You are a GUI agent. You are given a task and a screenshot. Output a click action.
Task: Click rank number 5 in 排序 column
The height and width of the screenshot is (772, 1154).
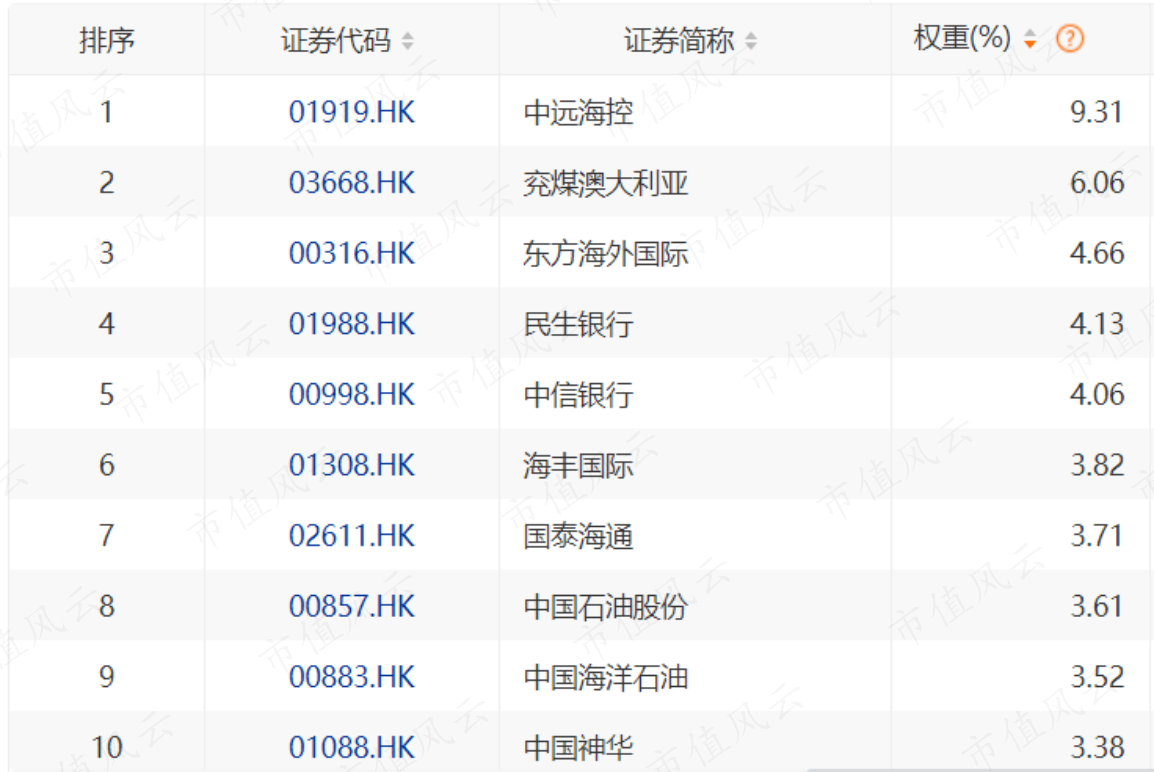click(107, 394)
